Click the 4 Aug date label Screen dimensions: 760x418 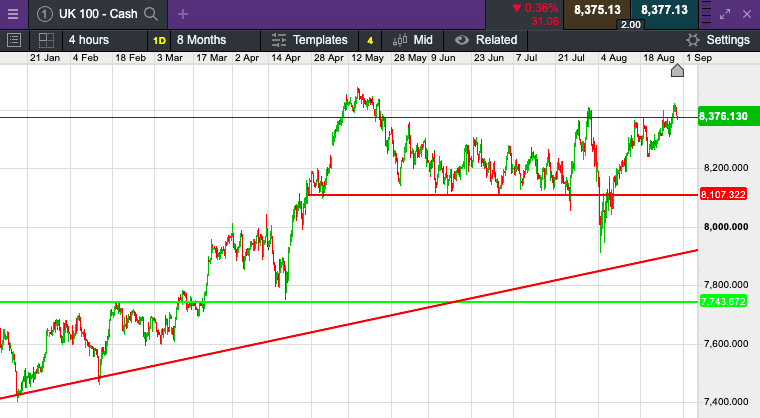(614, 58)
